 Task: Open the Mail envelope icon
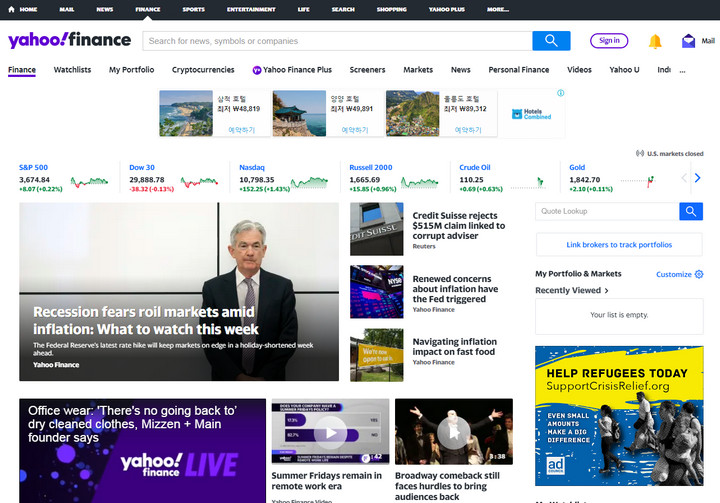pos(688,41)
